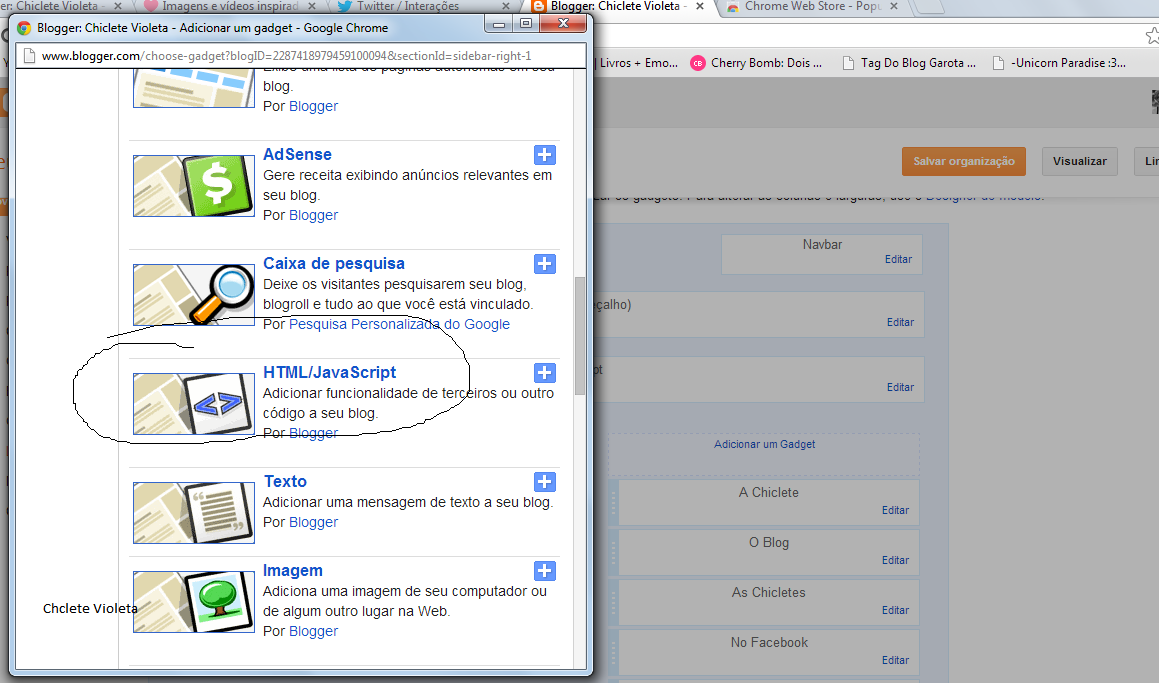Viewport: 1159px width, 683px height.
Task: Edit the A Chiclete gadget
Action: 895,510
